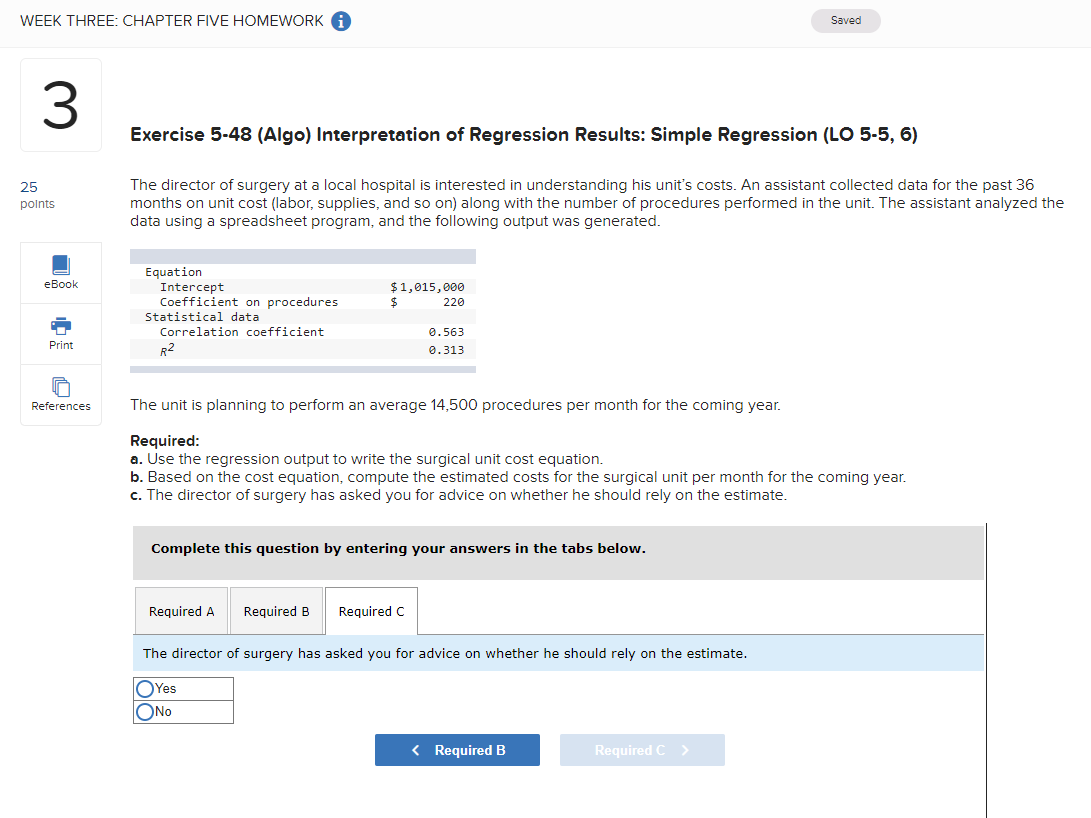Click the 'Coefficient on procedures' row label
Screen dimensions: 1091x818
coord(249,302)
